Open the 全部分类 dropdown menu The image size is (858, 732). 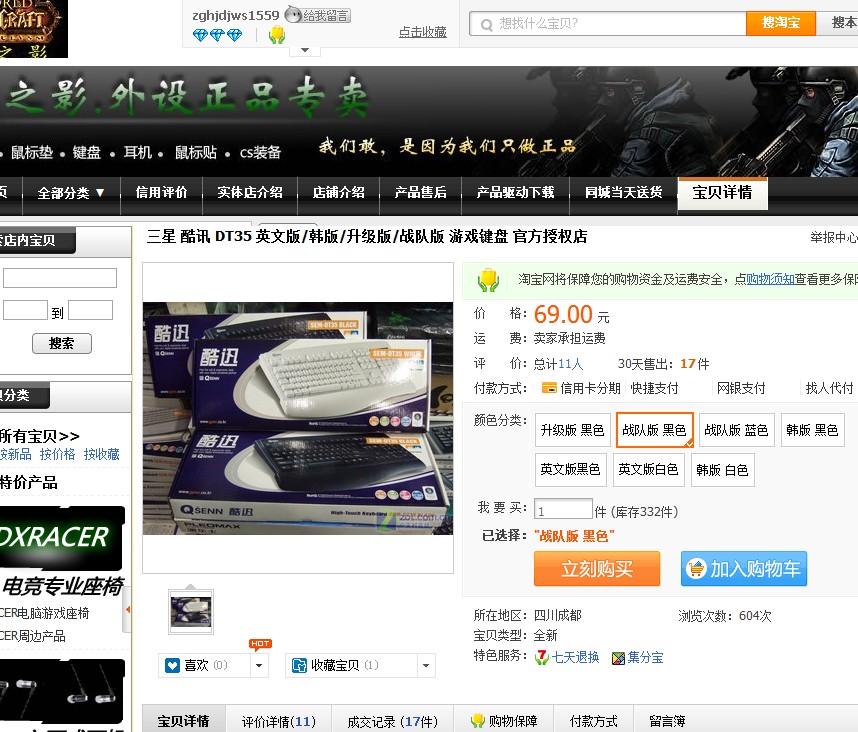click(71, 193)
